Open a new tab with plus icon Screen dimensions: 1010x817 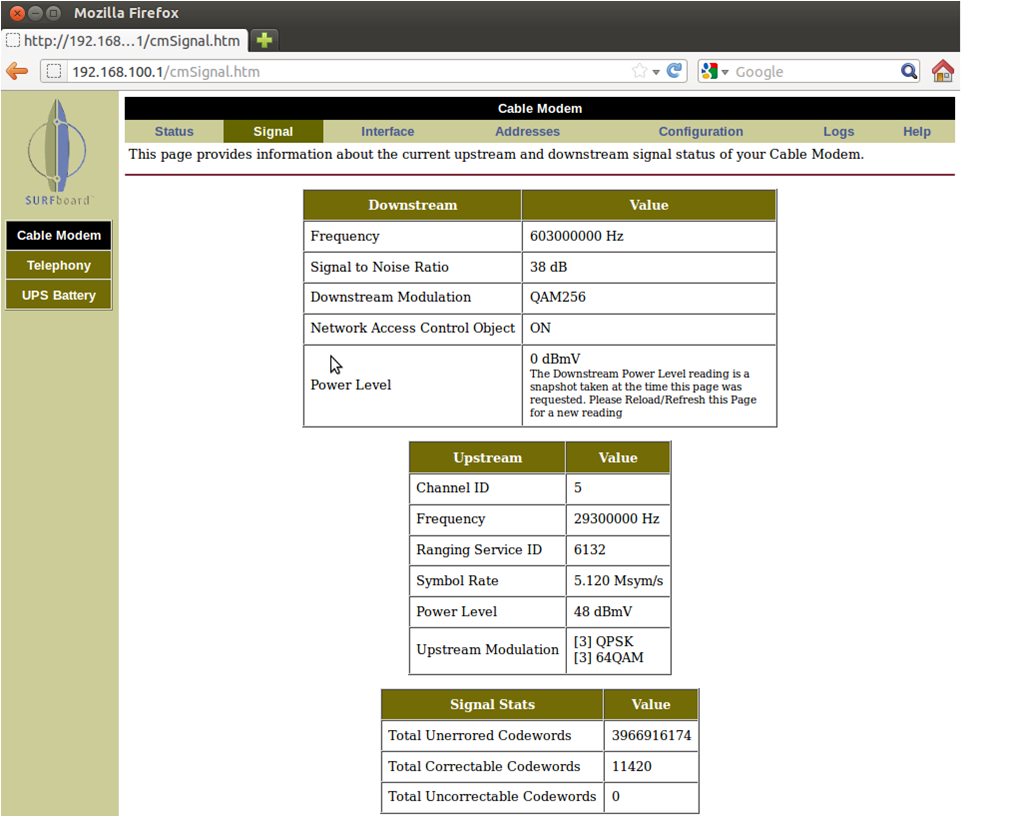(264, 40)
